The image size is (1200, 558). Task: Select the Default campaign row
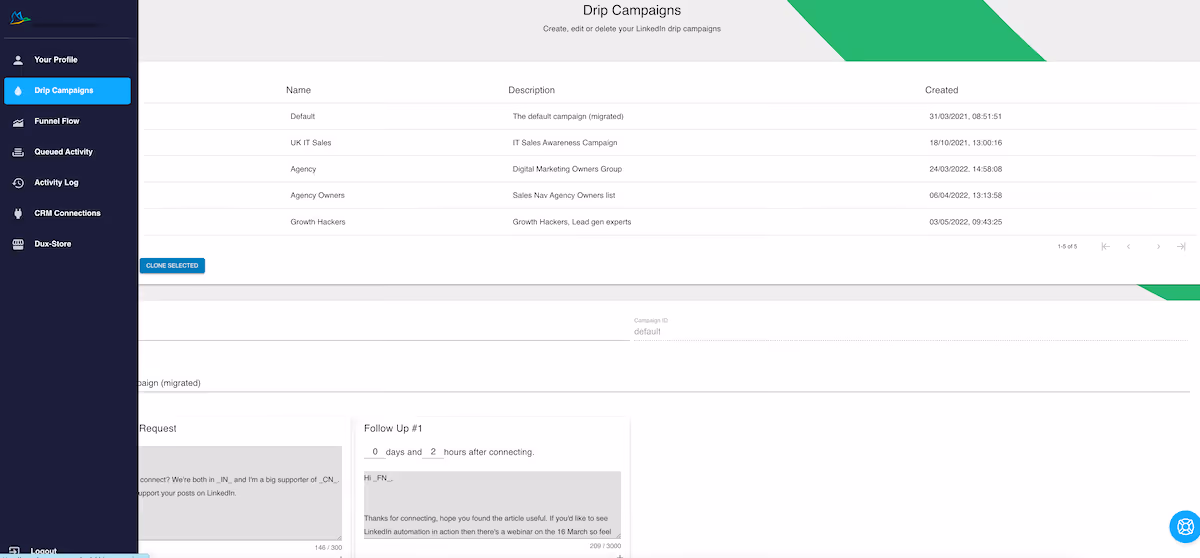point(669,116)
